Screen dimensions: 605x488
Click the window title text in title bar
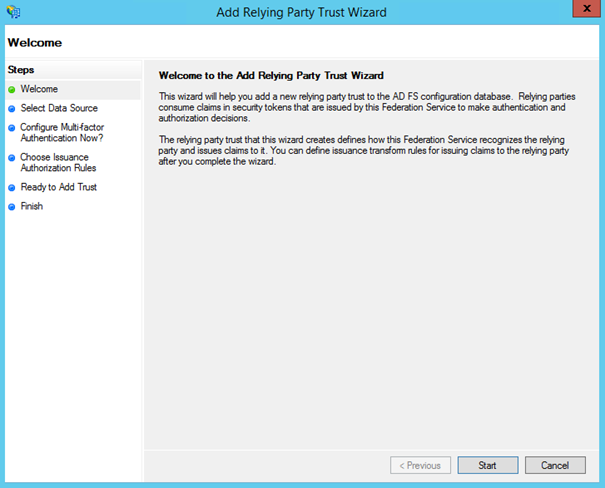[301, 12]
